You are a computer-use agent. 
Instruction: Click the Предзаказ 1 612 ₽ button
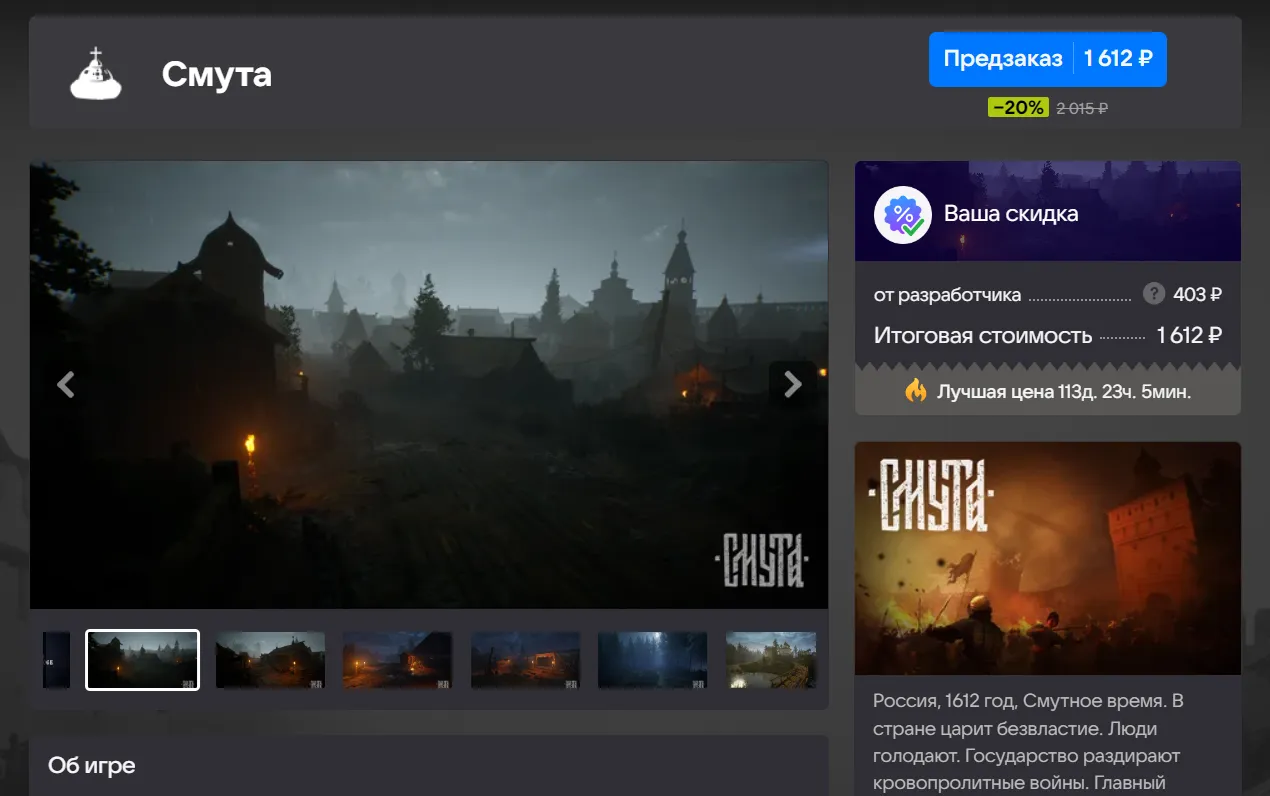pos(1047,59)
